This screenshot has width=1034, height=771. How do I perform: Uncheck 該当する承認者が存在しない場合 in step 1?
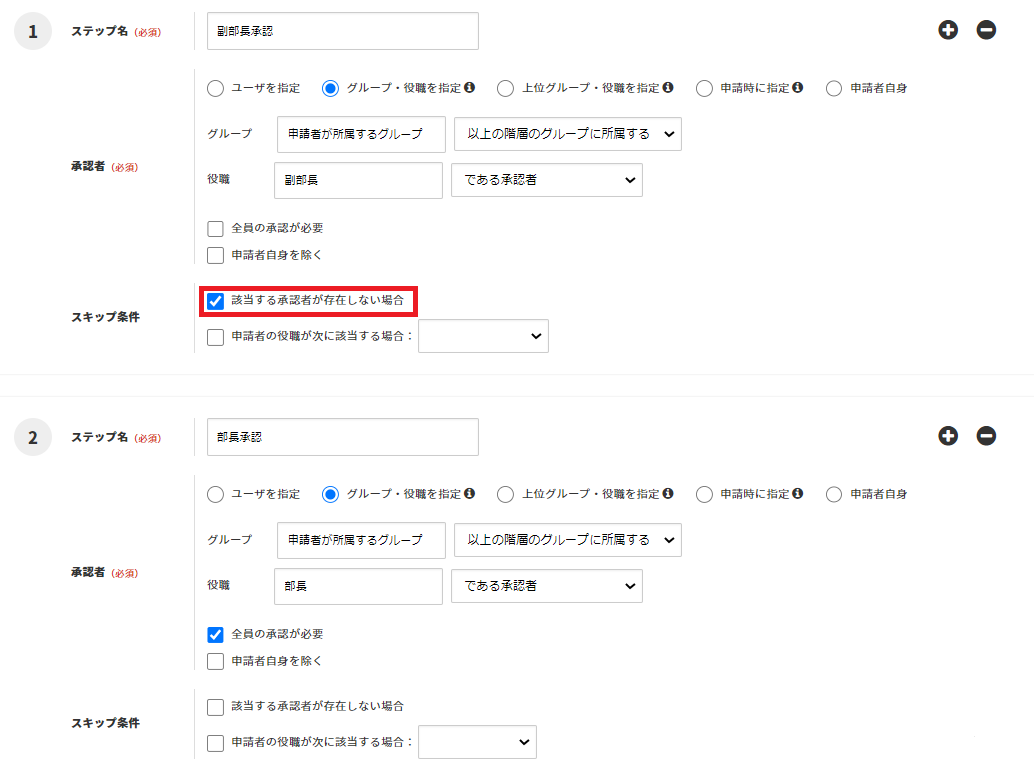(215, 301)
